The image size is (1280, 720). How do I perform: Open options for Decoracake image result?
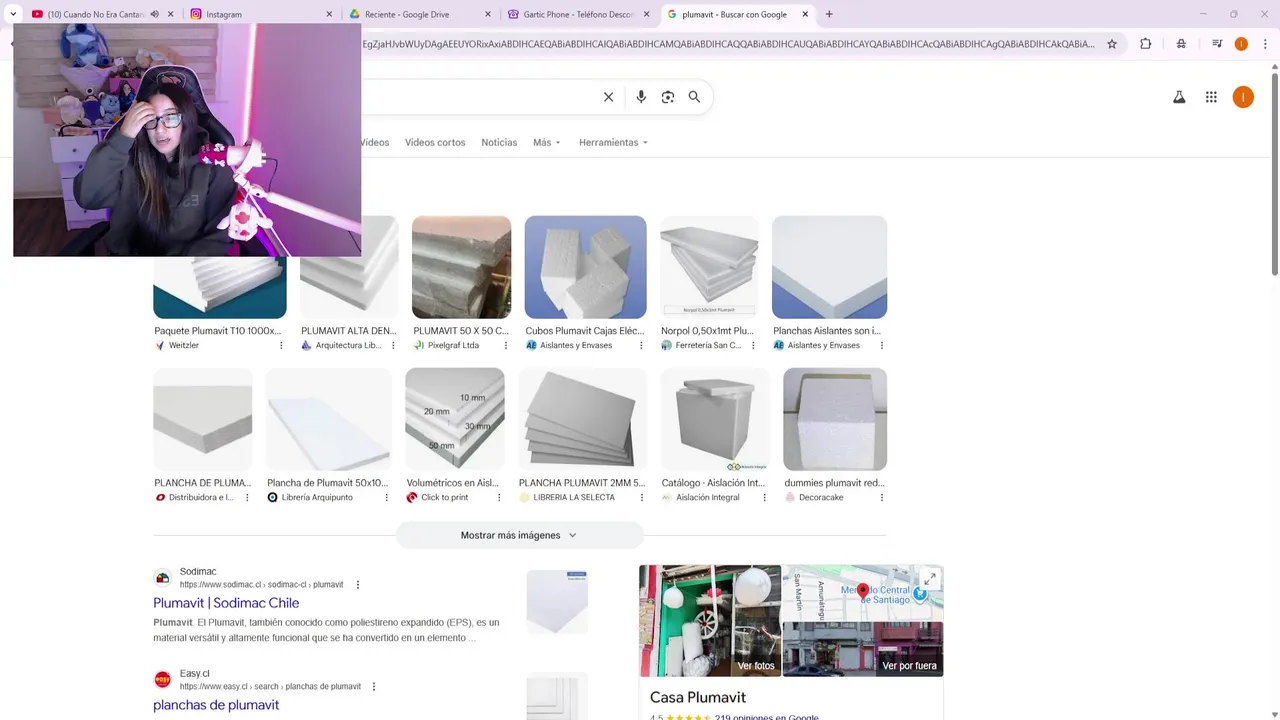882,497
